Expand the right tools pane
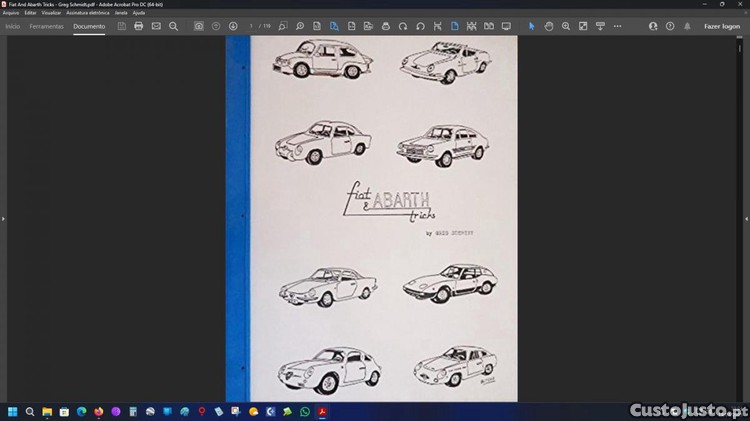This screenshot has height=421, width=750. (x=746, y=218)
